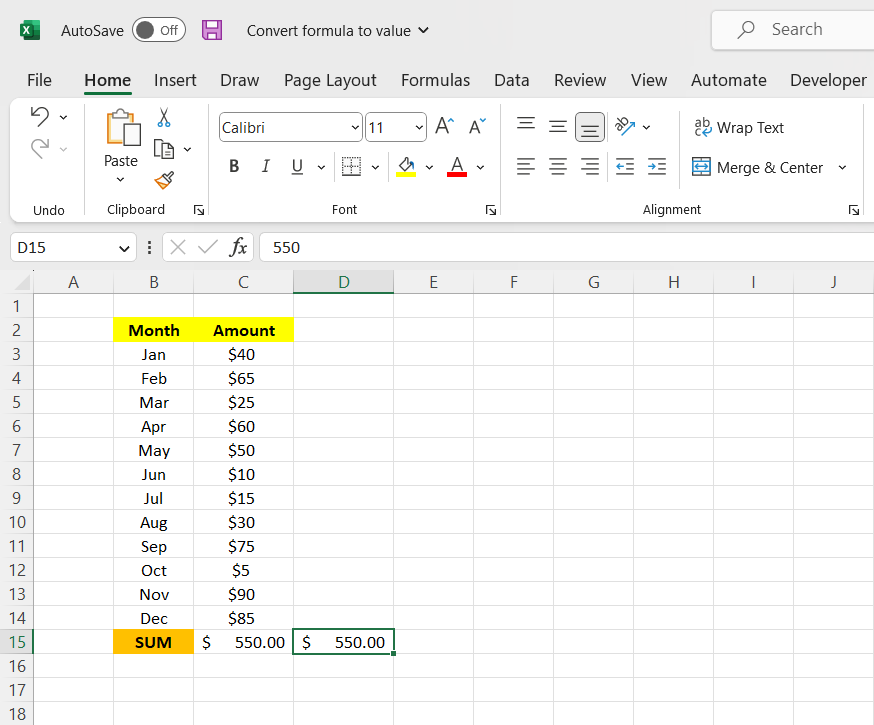Toggle Bold formatting on
The width and height of the screenshot is (874, 725).
pos(234,167)
